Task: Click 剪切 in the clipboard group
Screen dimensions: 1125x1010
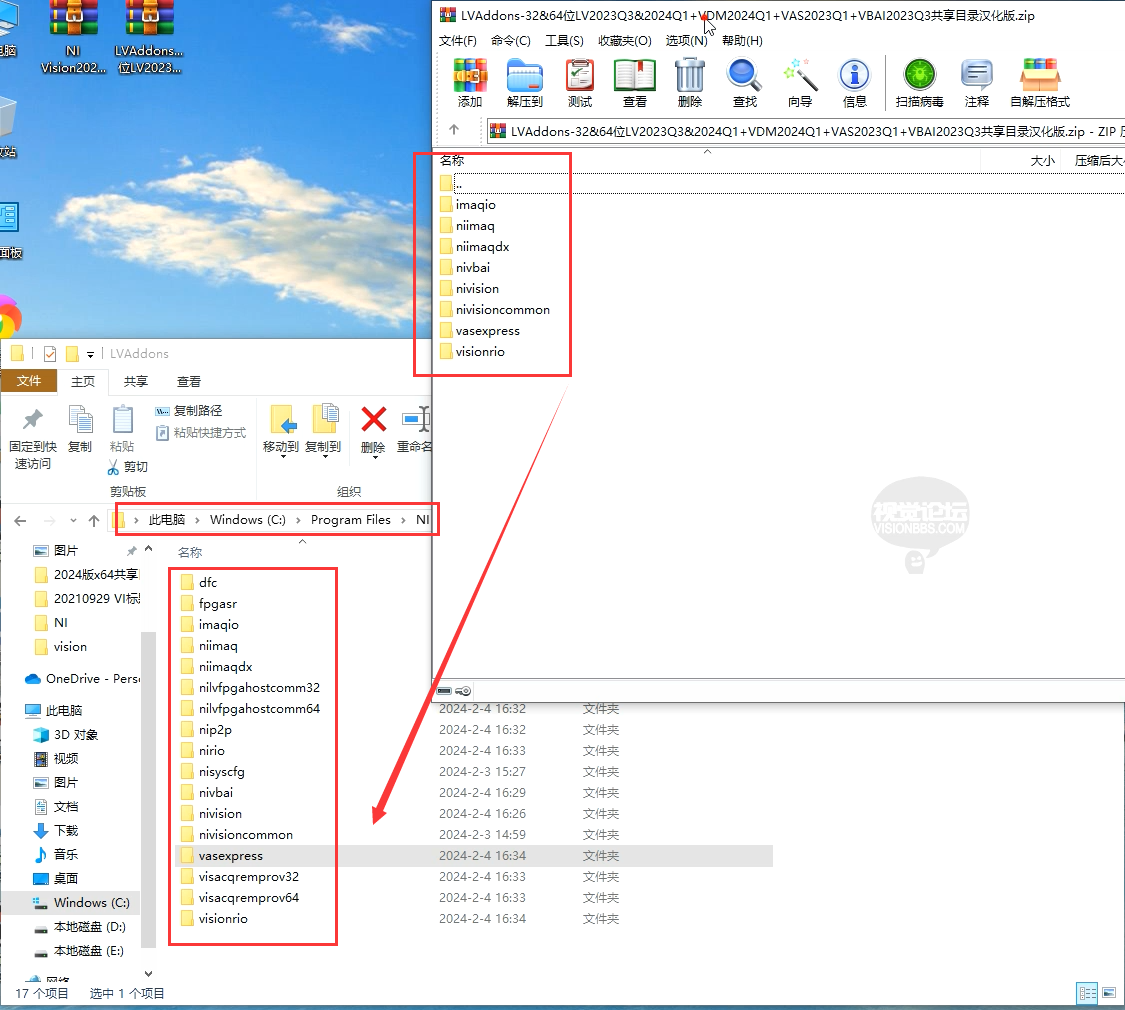Action: (x=128, y=467)
